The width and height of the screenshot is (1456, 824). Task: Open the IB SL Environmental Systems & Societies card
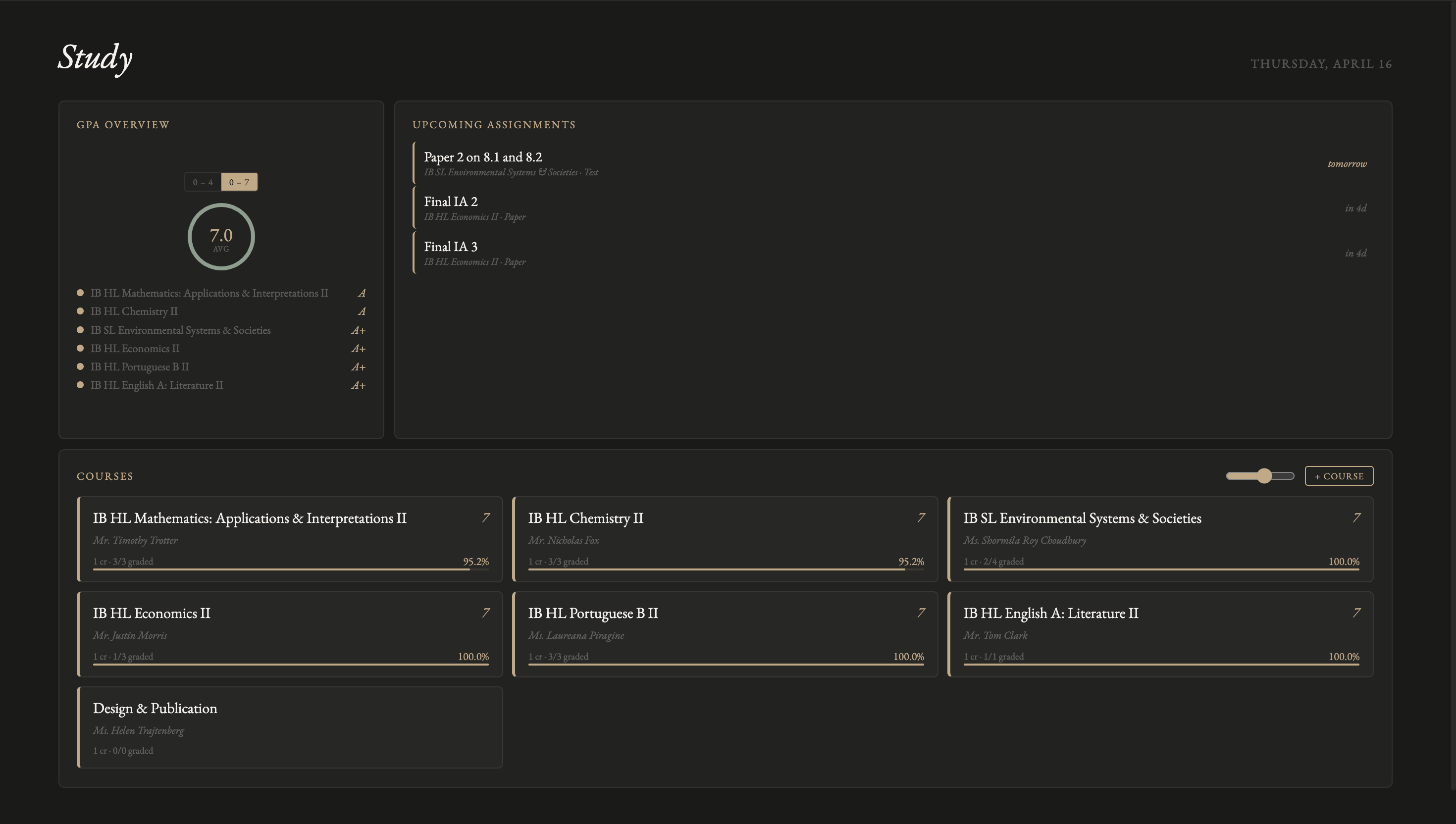tap(1161, 538)
